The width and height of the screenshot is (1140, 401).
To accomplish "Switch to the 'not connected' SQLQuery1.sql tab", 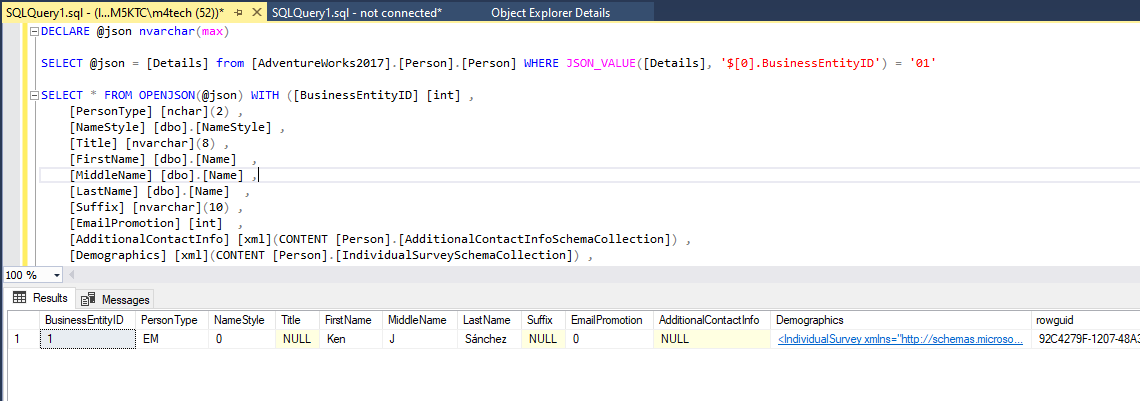I will [355, 13].
